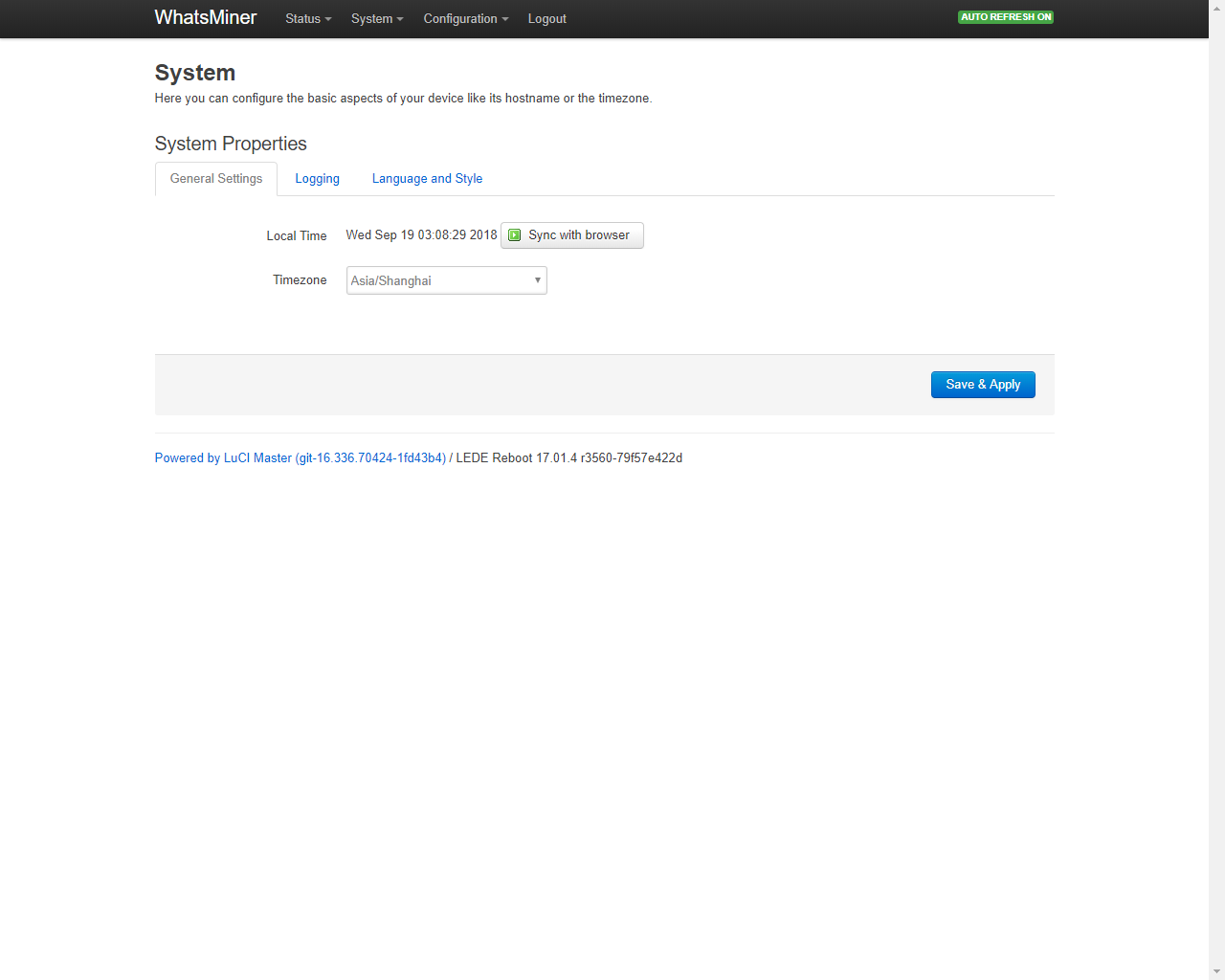1225x980 pixels.
Task: Select the General Settings tab
Action: (216, 179)
